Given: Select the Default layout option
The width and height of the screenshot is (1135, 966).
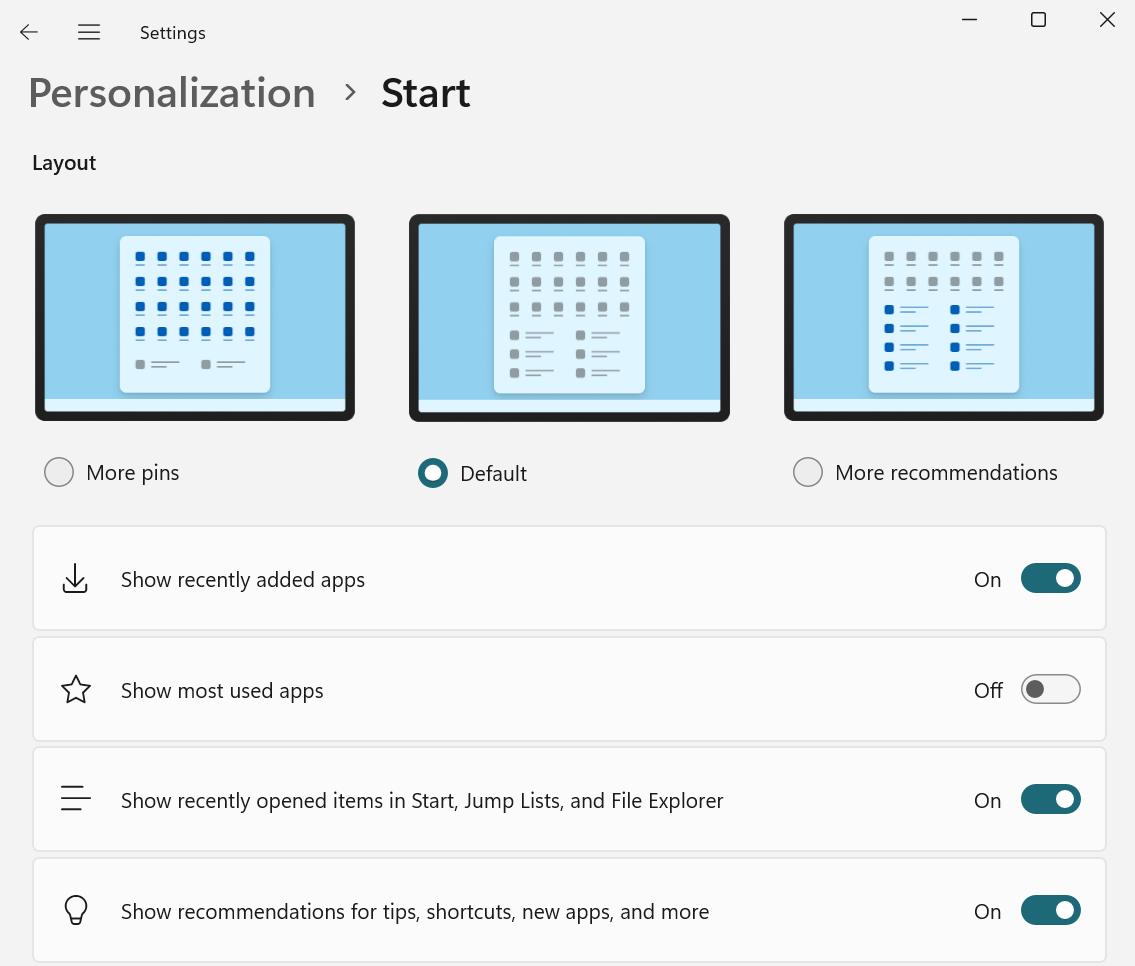Looking at the screenshot, I should (432, 472).
